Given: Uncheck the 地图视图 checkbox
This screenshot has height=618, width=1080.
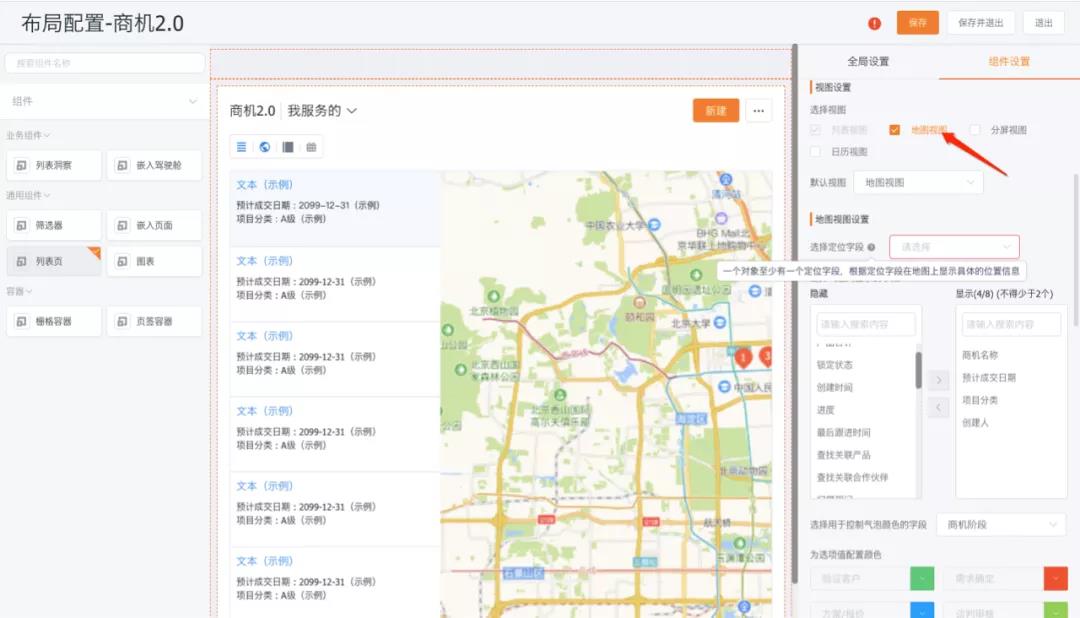Looking at the screenshot, I should (x=895, y=130).
